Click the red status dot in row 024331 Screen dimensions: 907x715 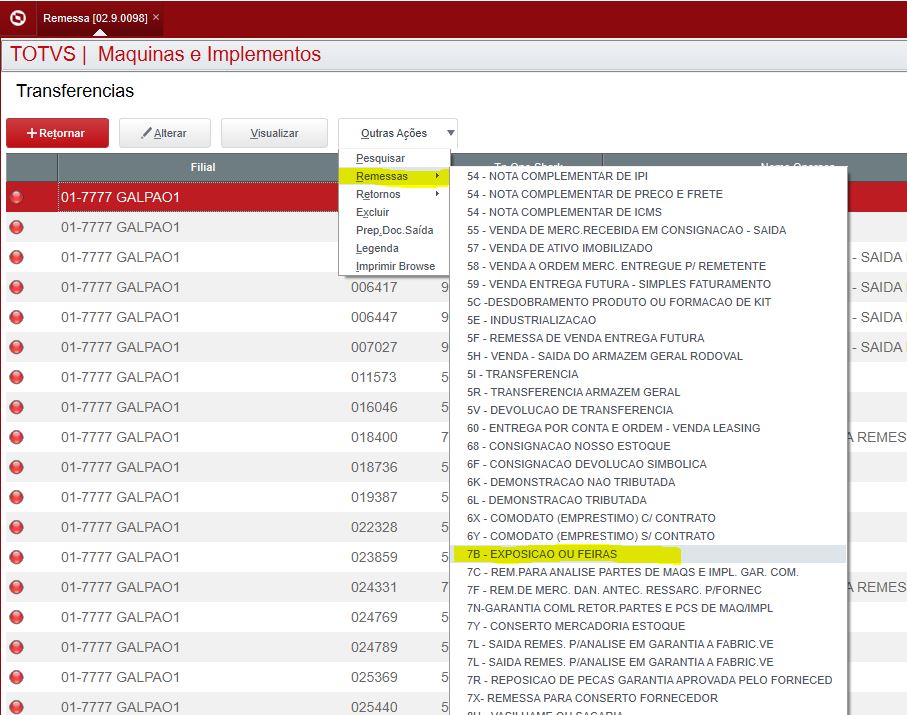coord(17,587)
